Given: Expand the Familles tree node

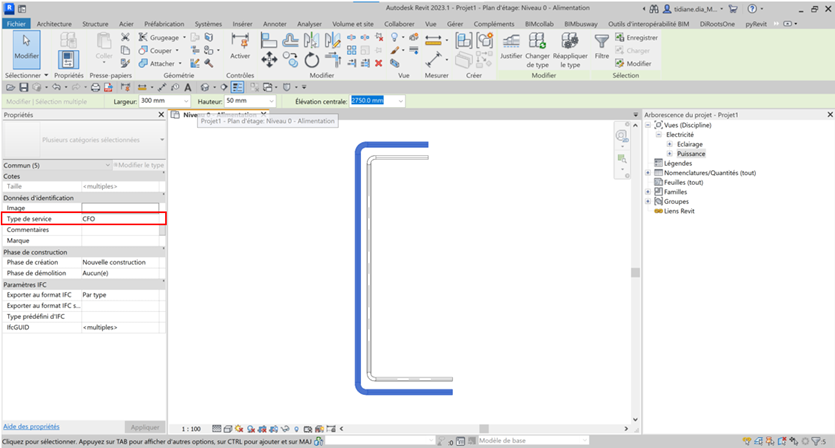Looking at the screenshot, I should (x=648, y=192).
